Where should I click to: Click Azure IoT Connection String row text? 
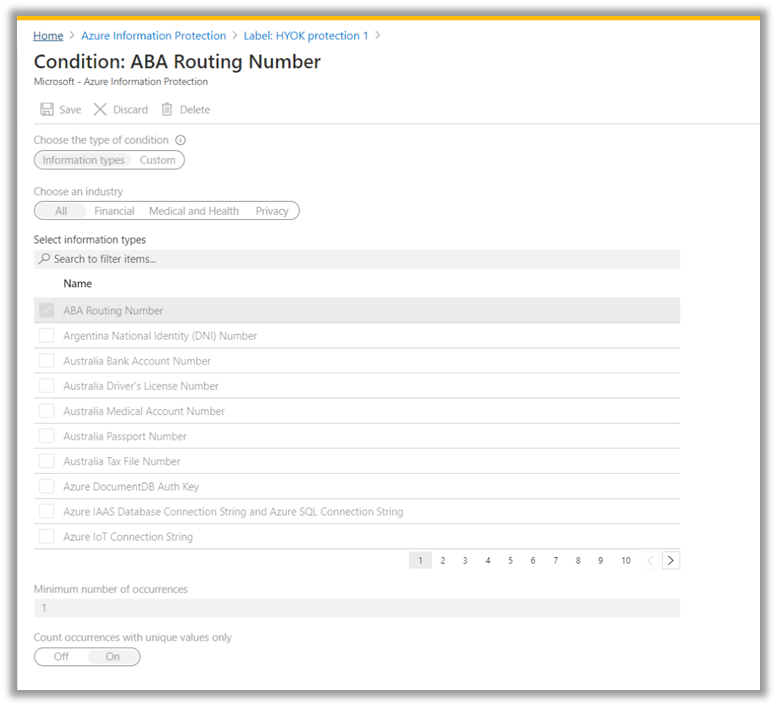click(128, 537)
